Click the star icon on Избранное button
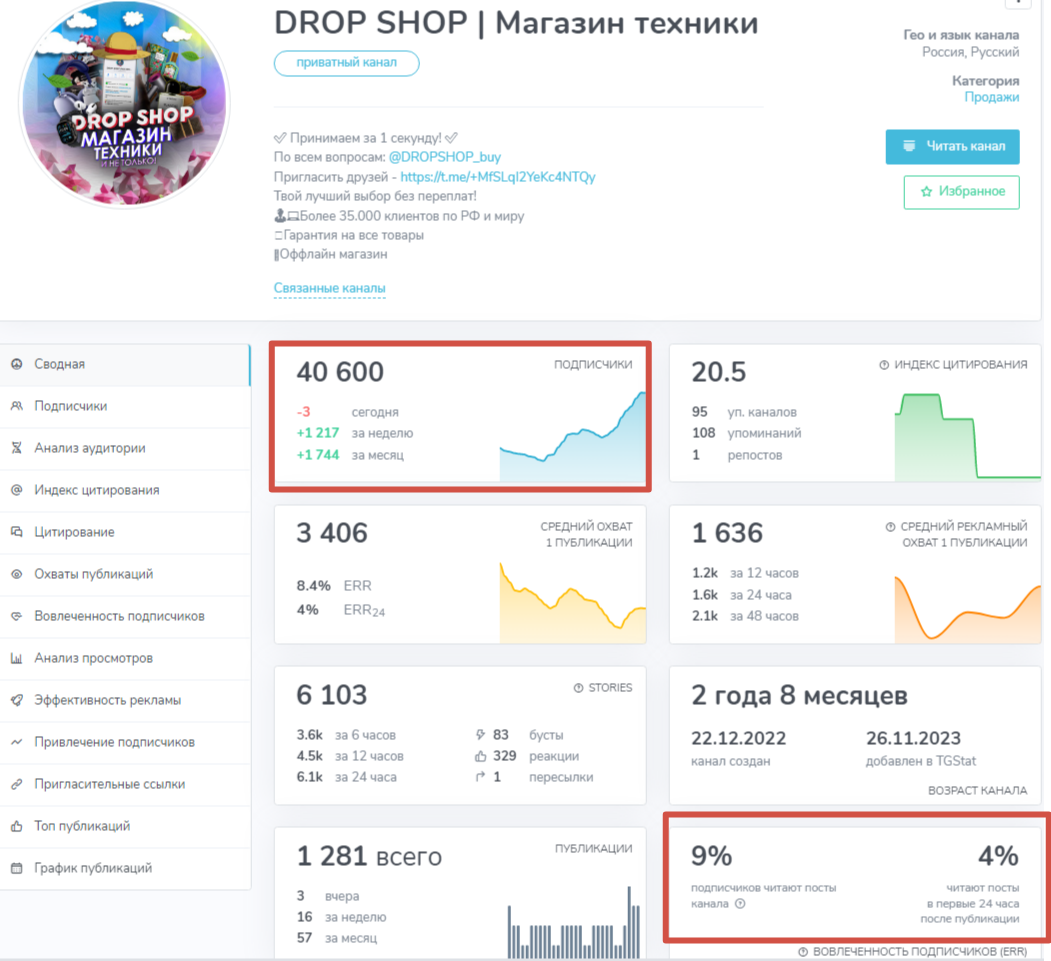This screenshot has height=961, width=1051. pos(927,192)
